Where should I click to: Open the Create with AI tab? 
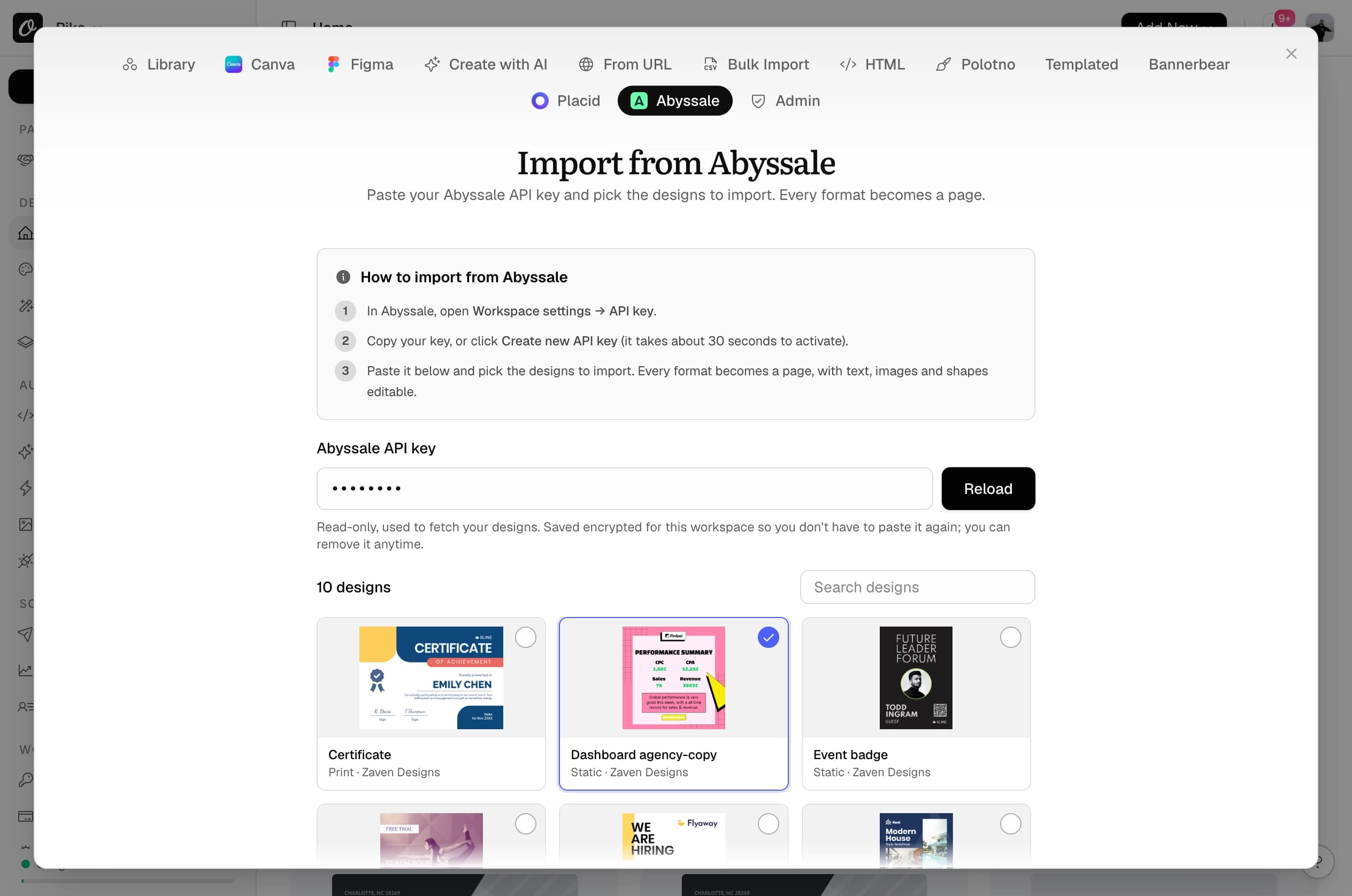[486, 64]
